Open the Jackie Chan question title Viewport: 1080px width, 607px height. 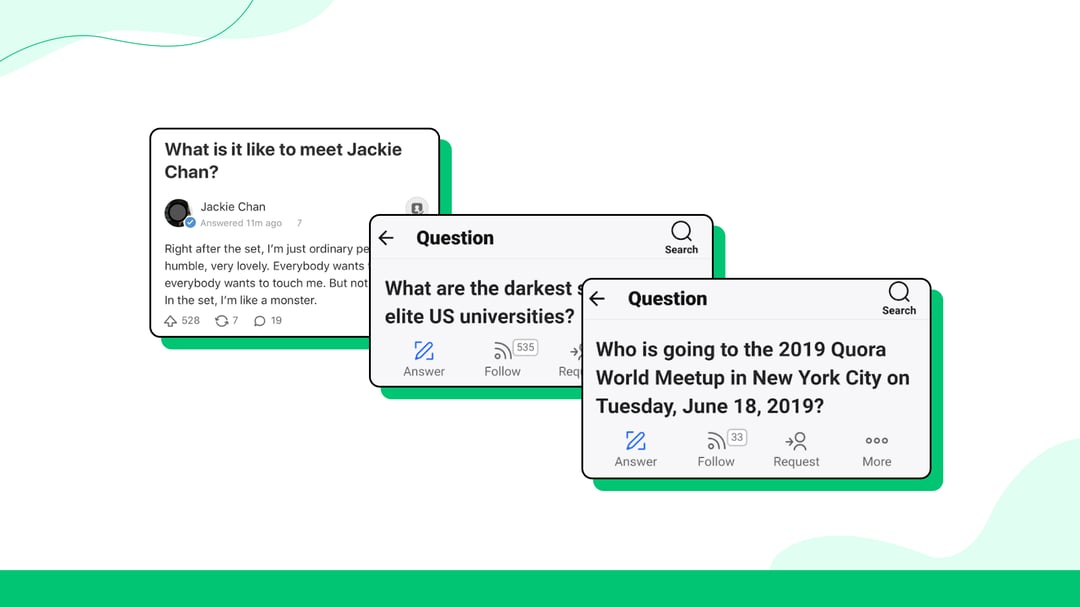283,161
